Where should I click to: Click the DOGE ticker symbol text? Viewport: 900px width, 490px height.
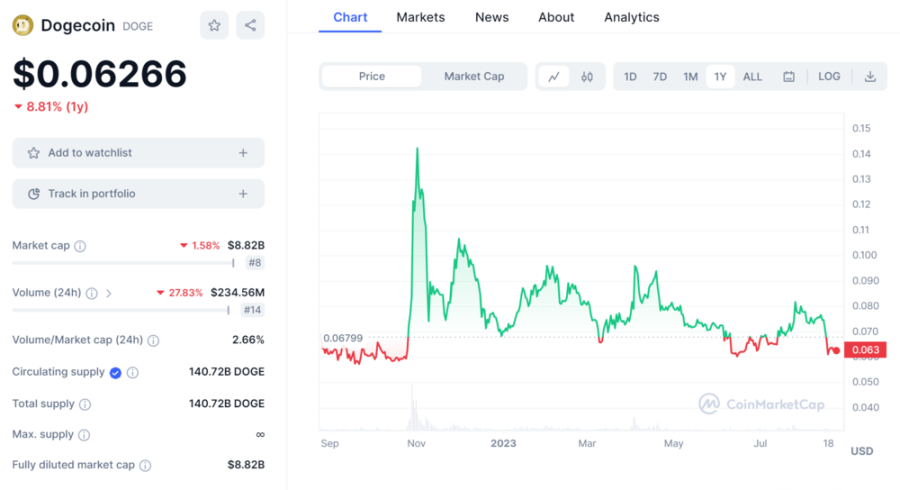point(138,26)
